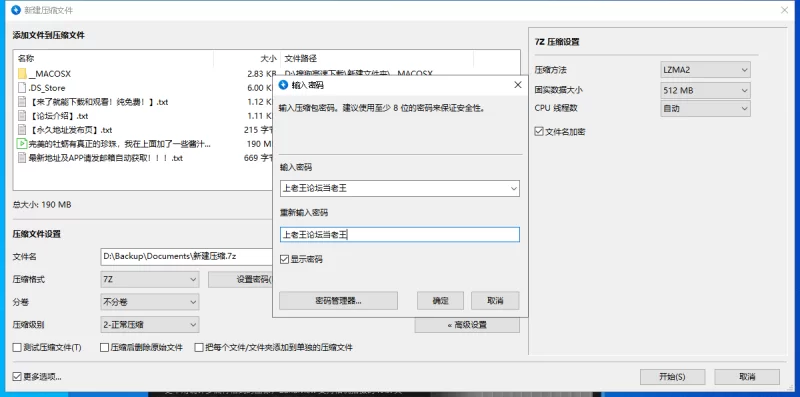Select 最新地址及APP请发邮箱自动获取 file name
800x397 pixels.
[106, 158]
